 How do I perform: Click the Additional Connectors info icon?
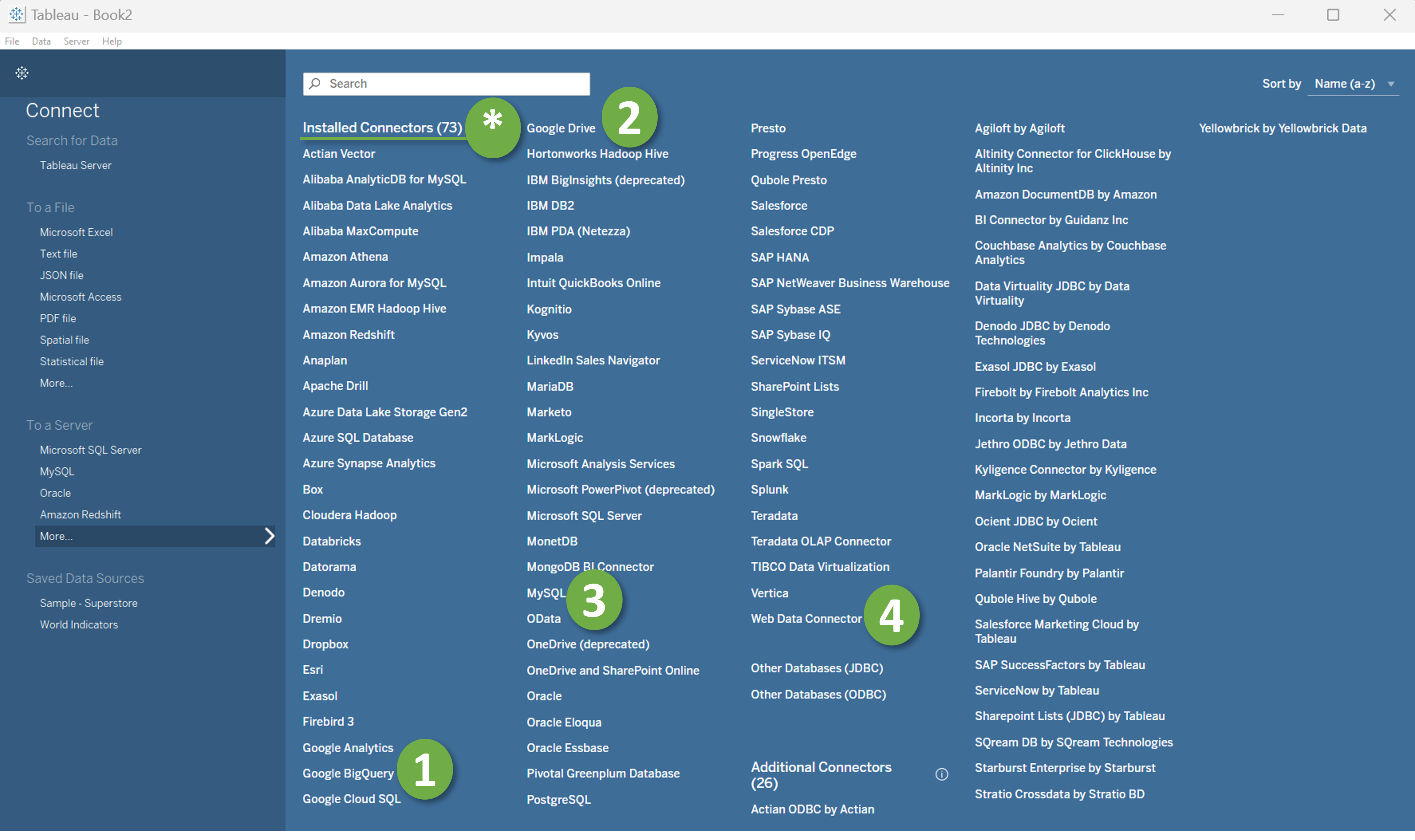941,774
